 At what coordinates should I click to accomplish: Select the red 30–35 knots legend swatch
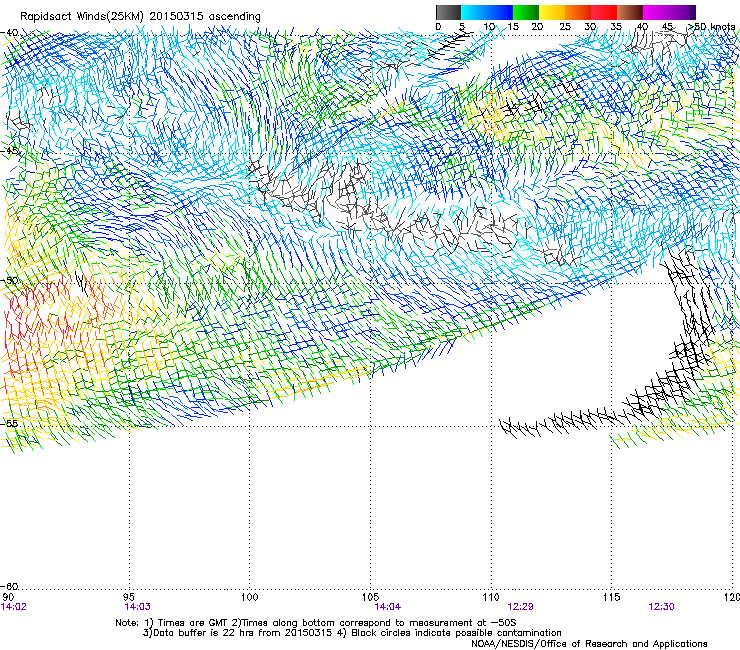pos(604,12)
